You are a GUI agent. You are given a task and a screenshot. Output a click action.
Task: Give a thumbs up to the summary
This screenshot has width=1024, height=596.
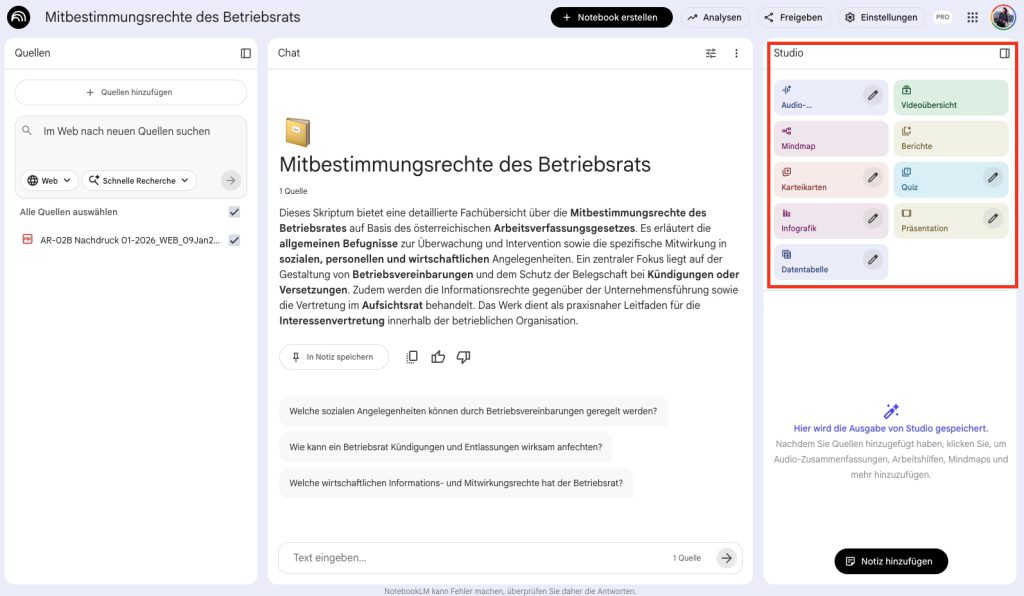438,355
